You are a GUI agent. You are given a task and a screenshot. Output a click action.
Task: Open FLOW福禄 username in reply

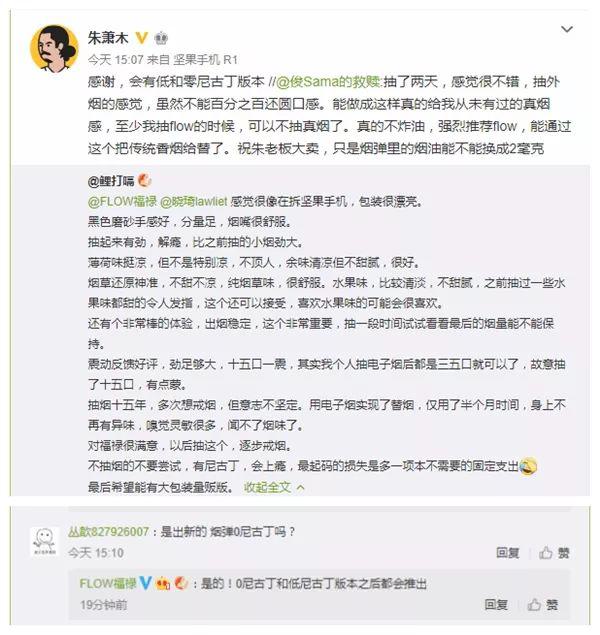coord(108,584)
